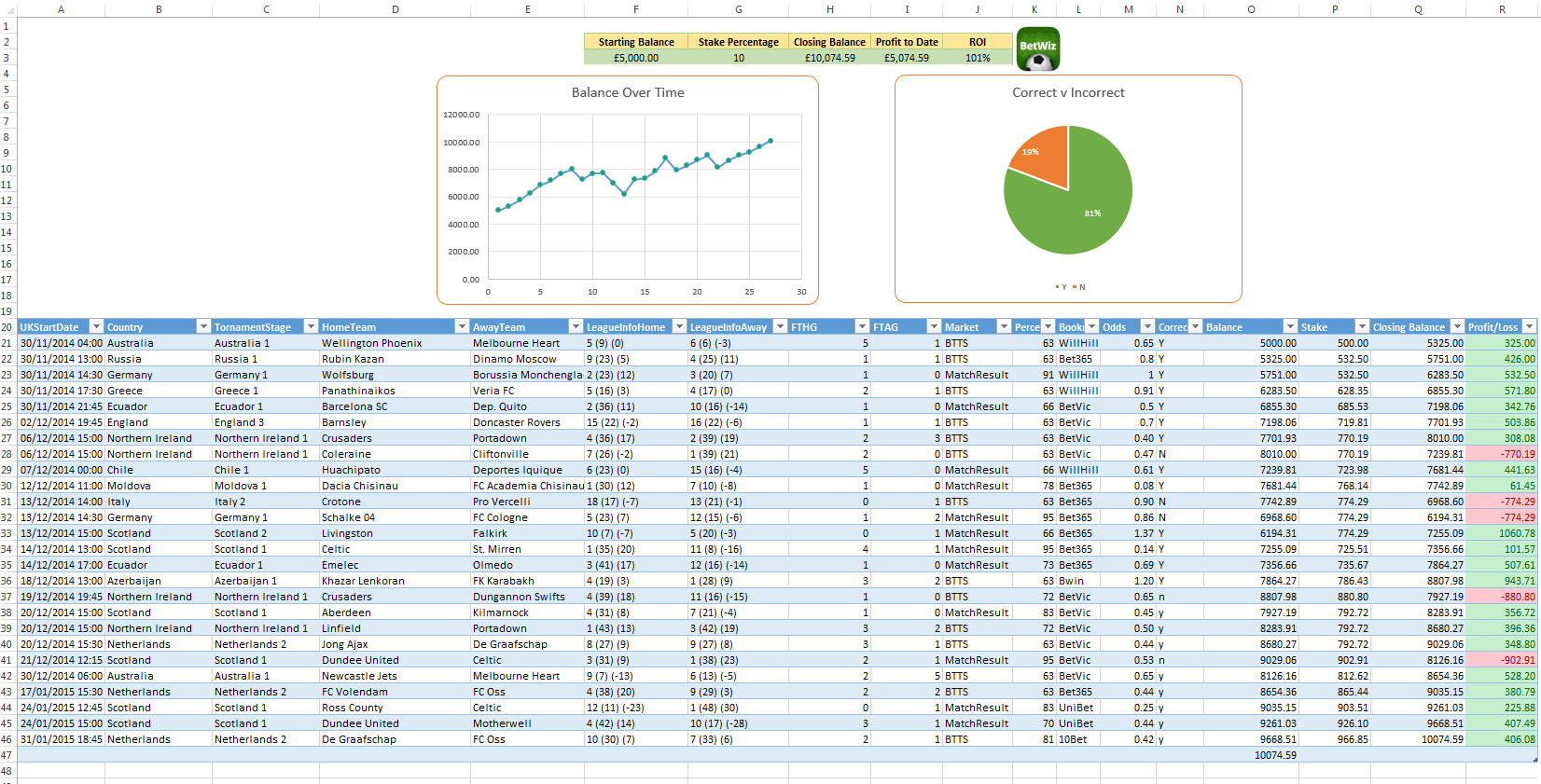Select column D header
Image resolution: width=1541 pixels, height=784 pixels.
395,9
